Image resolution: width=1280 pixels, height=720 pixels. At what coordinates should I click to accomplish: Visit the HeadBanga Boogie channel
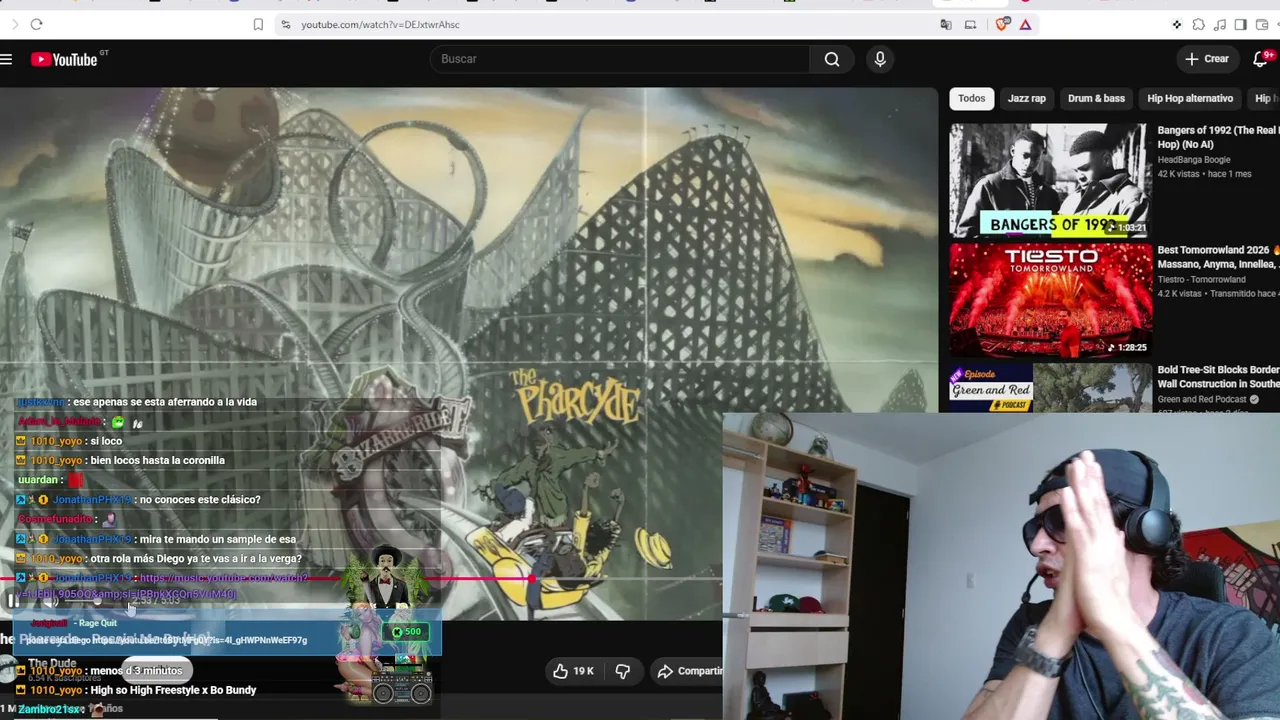pyautogui.click(x=1194, y=159)
